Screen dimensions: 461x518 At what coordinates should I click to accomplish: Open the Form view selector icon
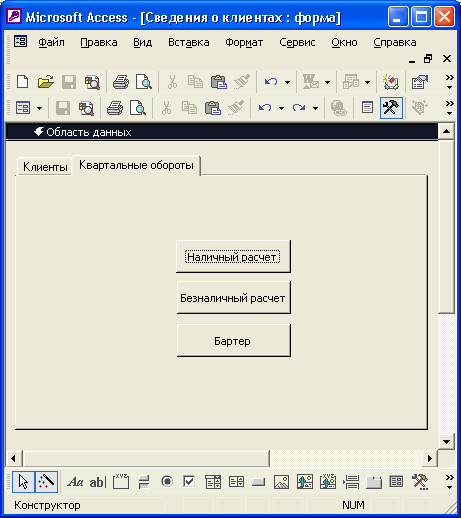pyautogui.click(x=23, y=108)
